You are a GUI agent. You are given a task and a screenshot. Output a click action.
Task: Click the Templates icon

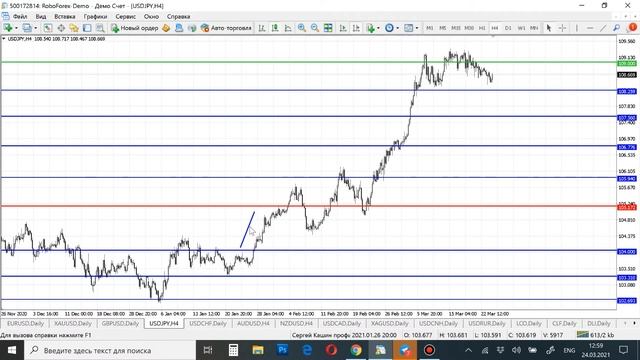coord(408,28)
